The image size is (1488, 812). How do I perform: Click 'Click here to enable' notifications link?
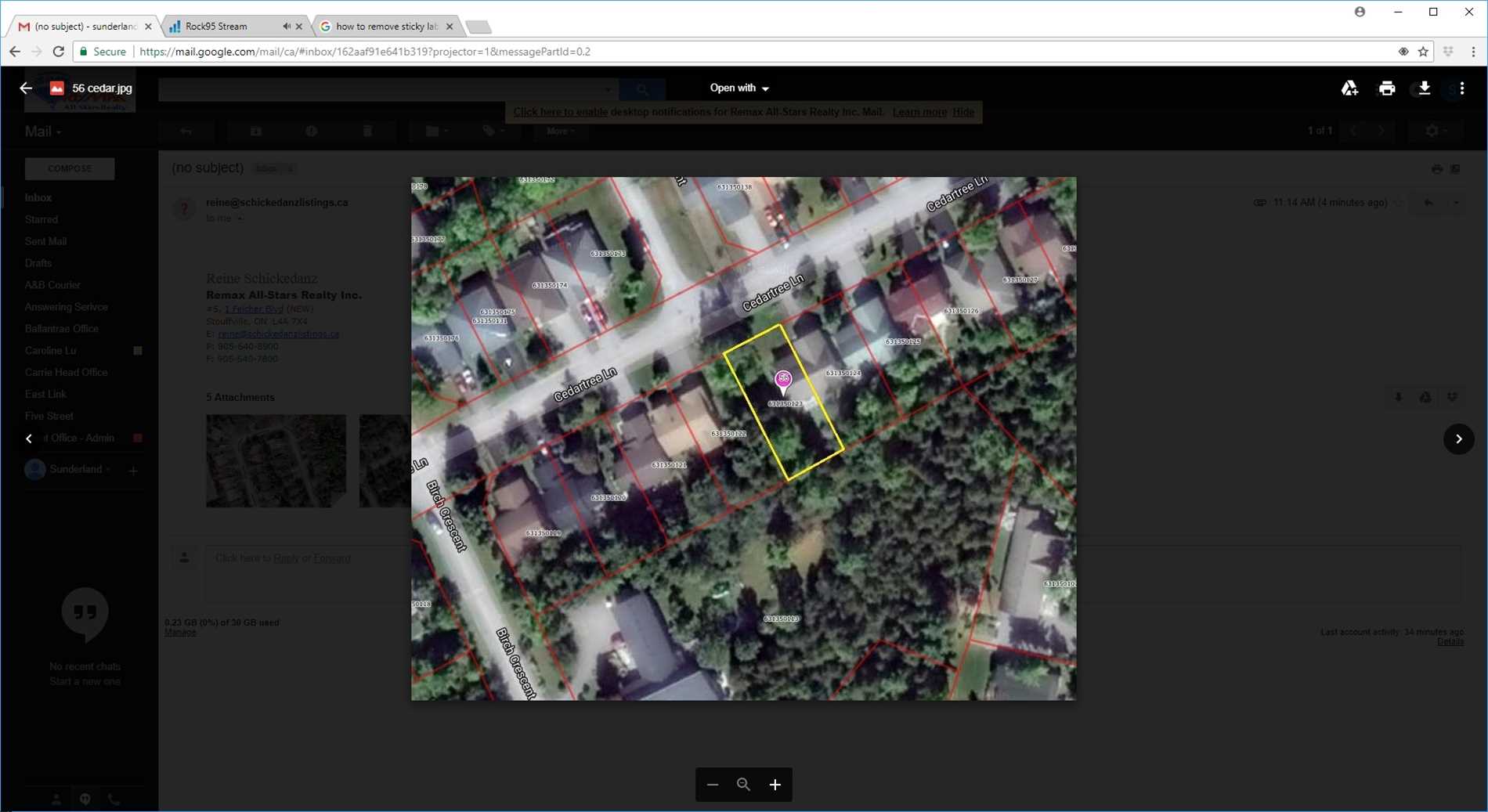point(560,112)
